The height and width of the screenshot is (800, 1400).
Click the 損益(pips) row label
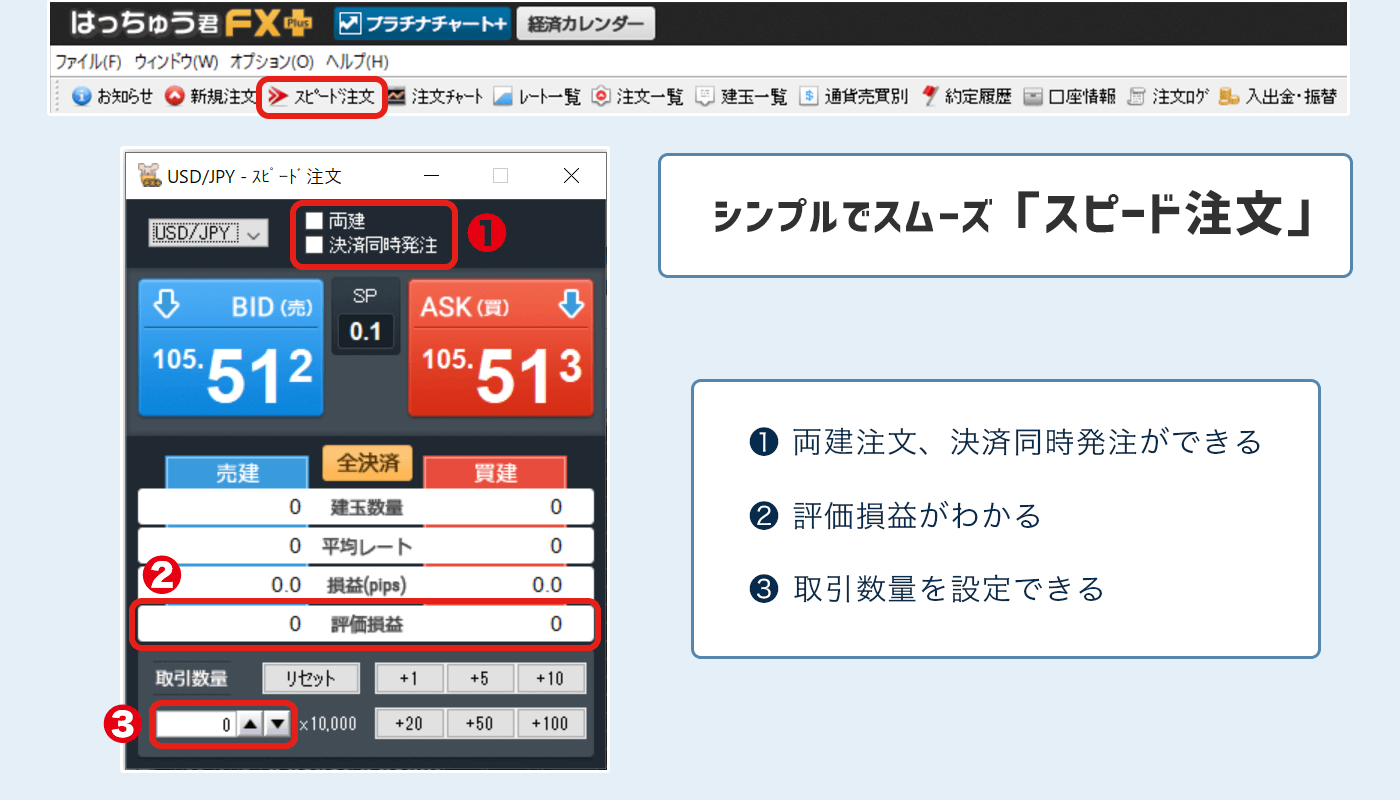366,586
